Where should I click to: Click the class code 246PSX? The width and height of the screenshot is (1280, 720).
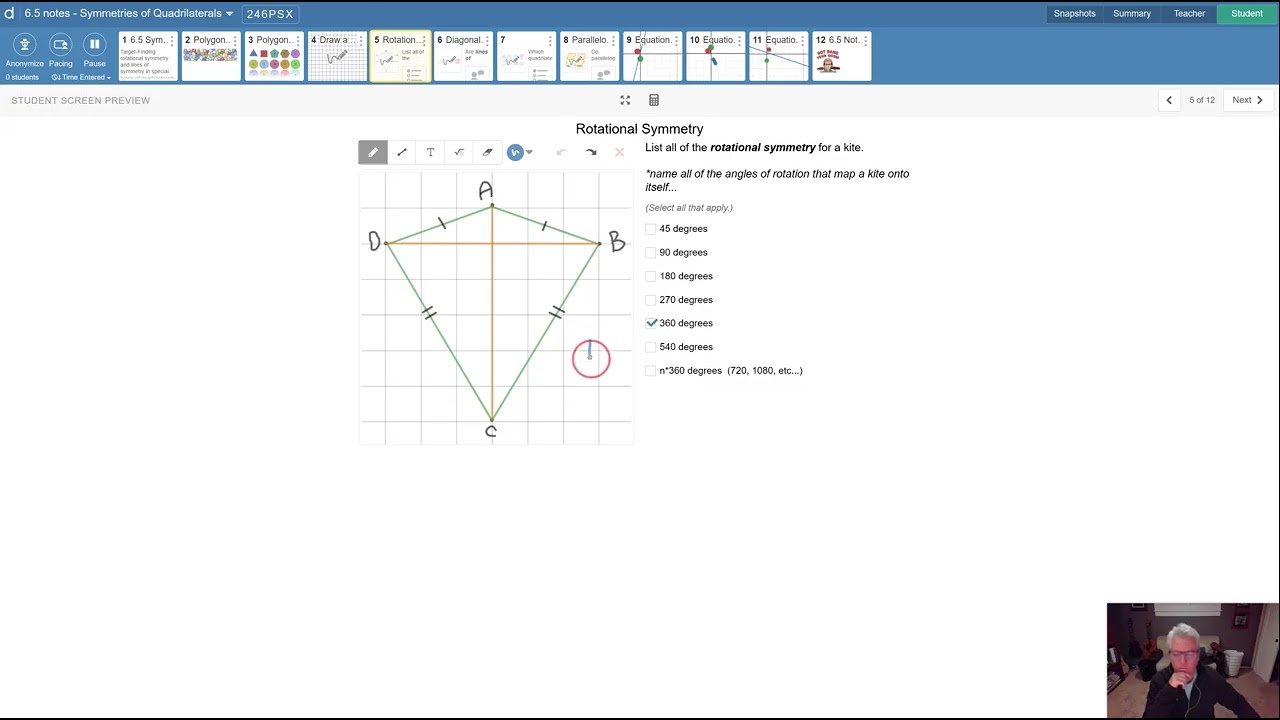pos(270,14)
